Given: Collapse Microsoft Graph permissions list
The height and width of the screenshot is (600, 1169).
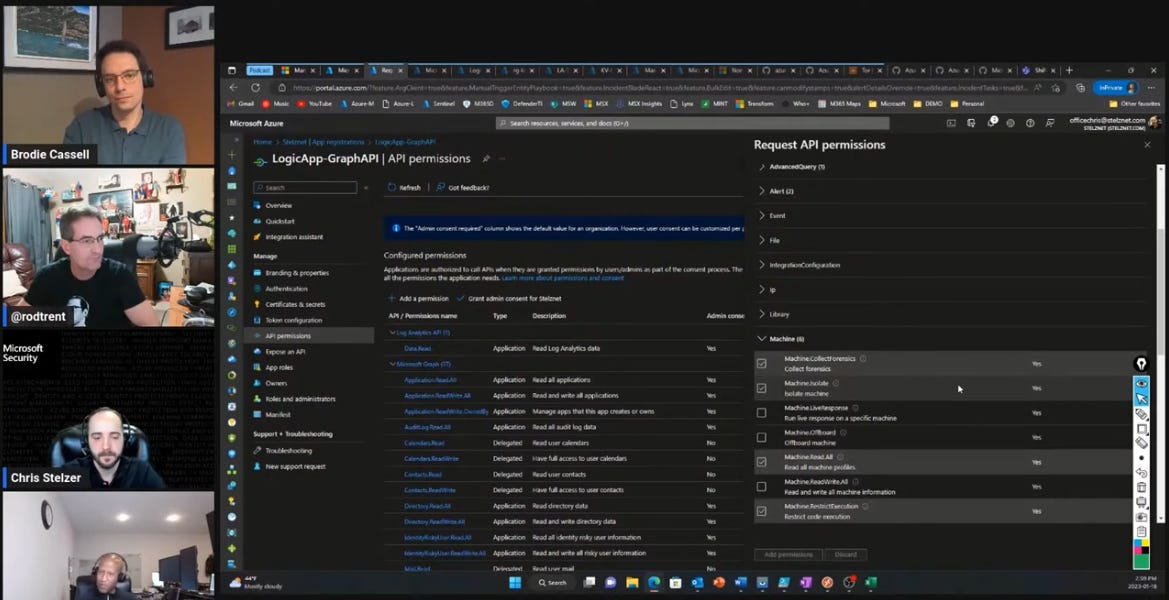Looking at the screenshot, I should tap(393, 364).
